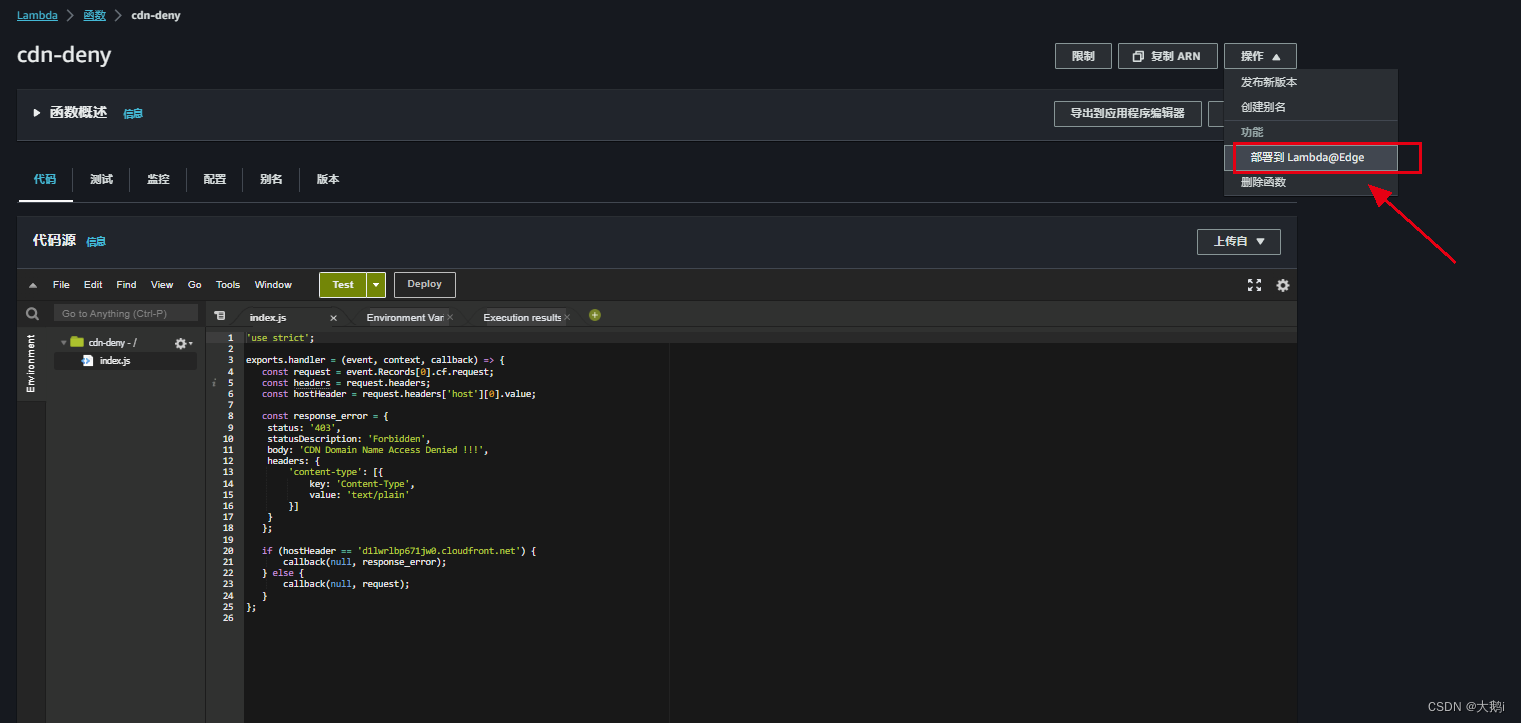Click the 'use strict' code line

coord(280,338)
